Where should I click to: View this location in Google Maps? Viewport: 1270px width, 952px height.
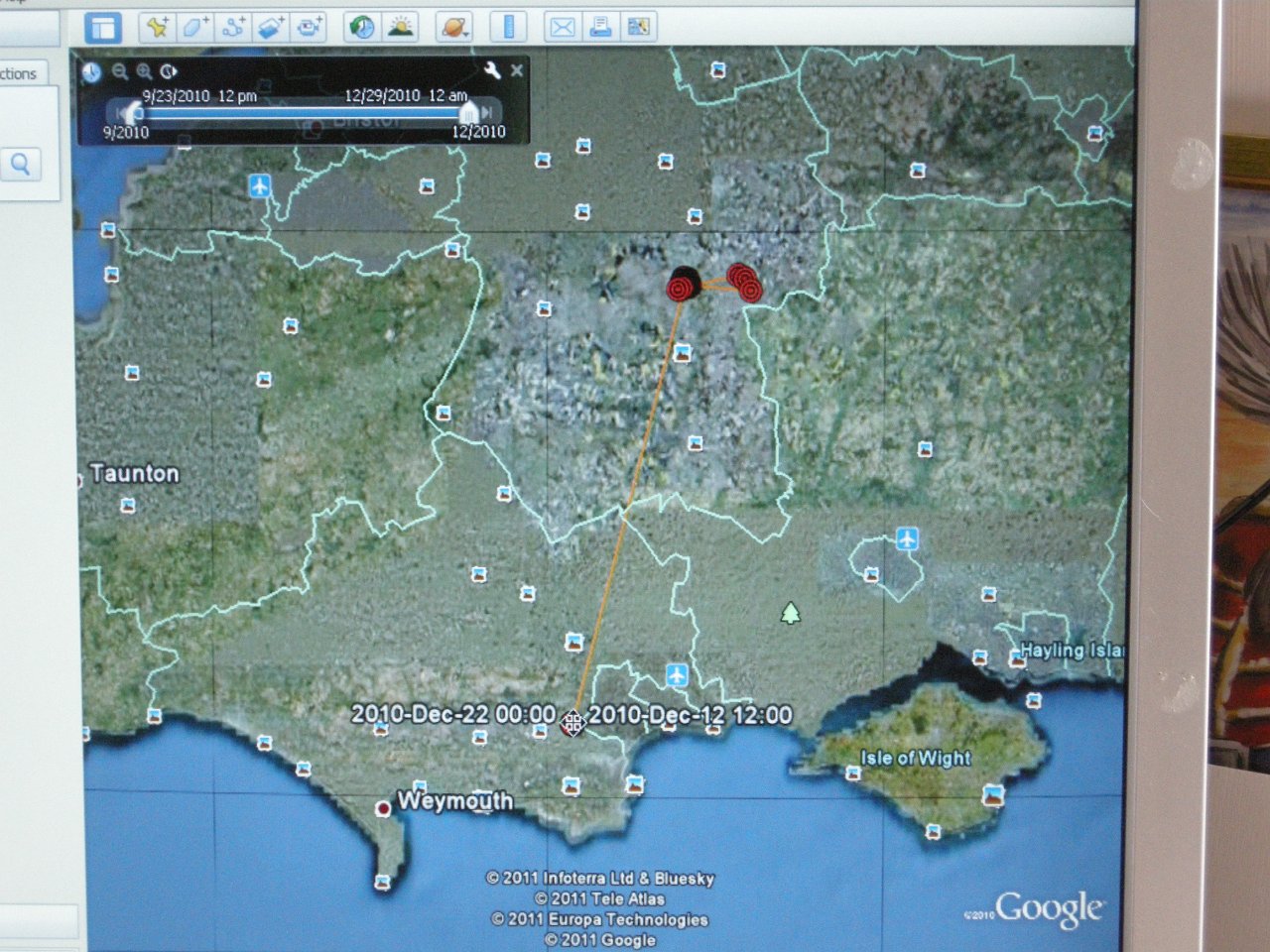[x=638, y=28]
